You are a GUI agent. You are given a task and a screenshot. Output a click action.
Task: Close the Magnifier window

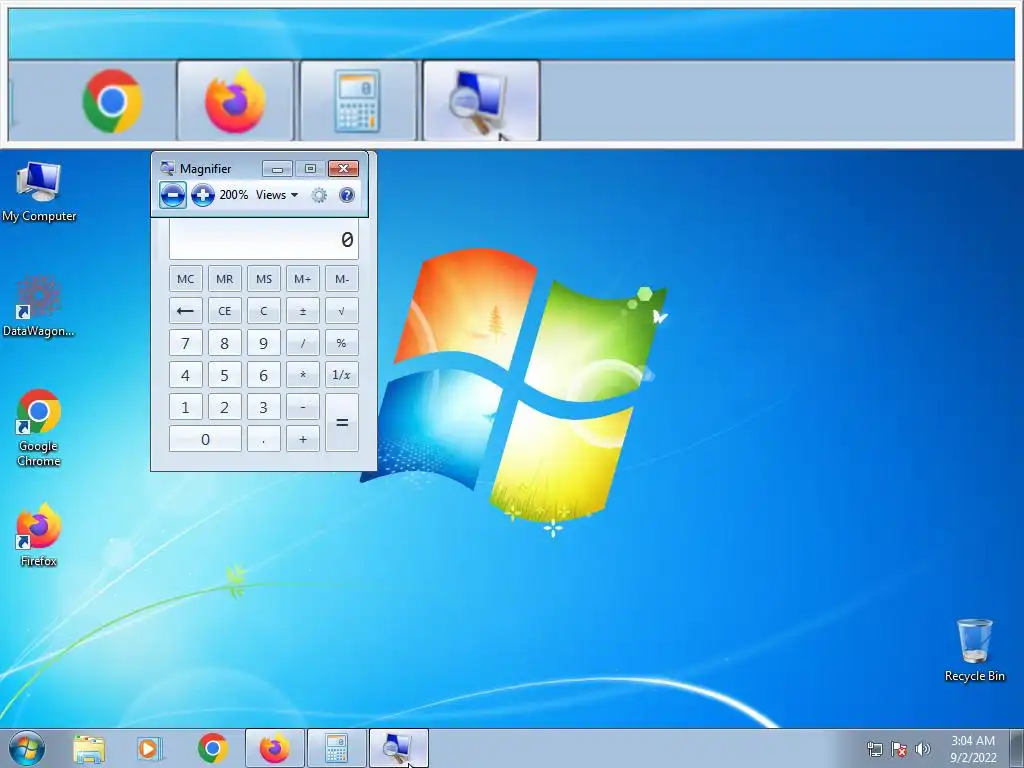pos(343,169)
